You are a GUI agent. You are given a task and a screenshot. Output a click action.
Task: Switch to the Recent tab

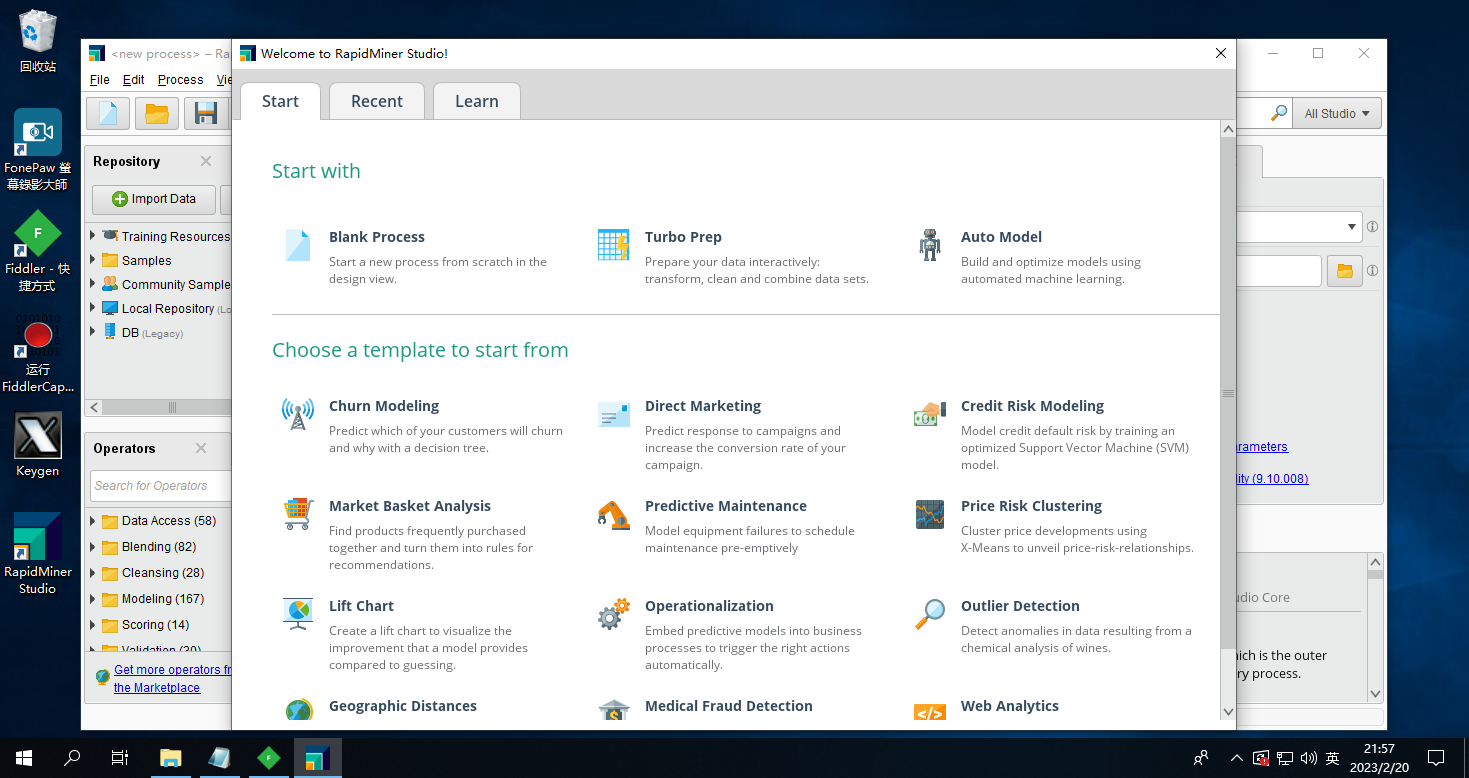tap(377, 101)
